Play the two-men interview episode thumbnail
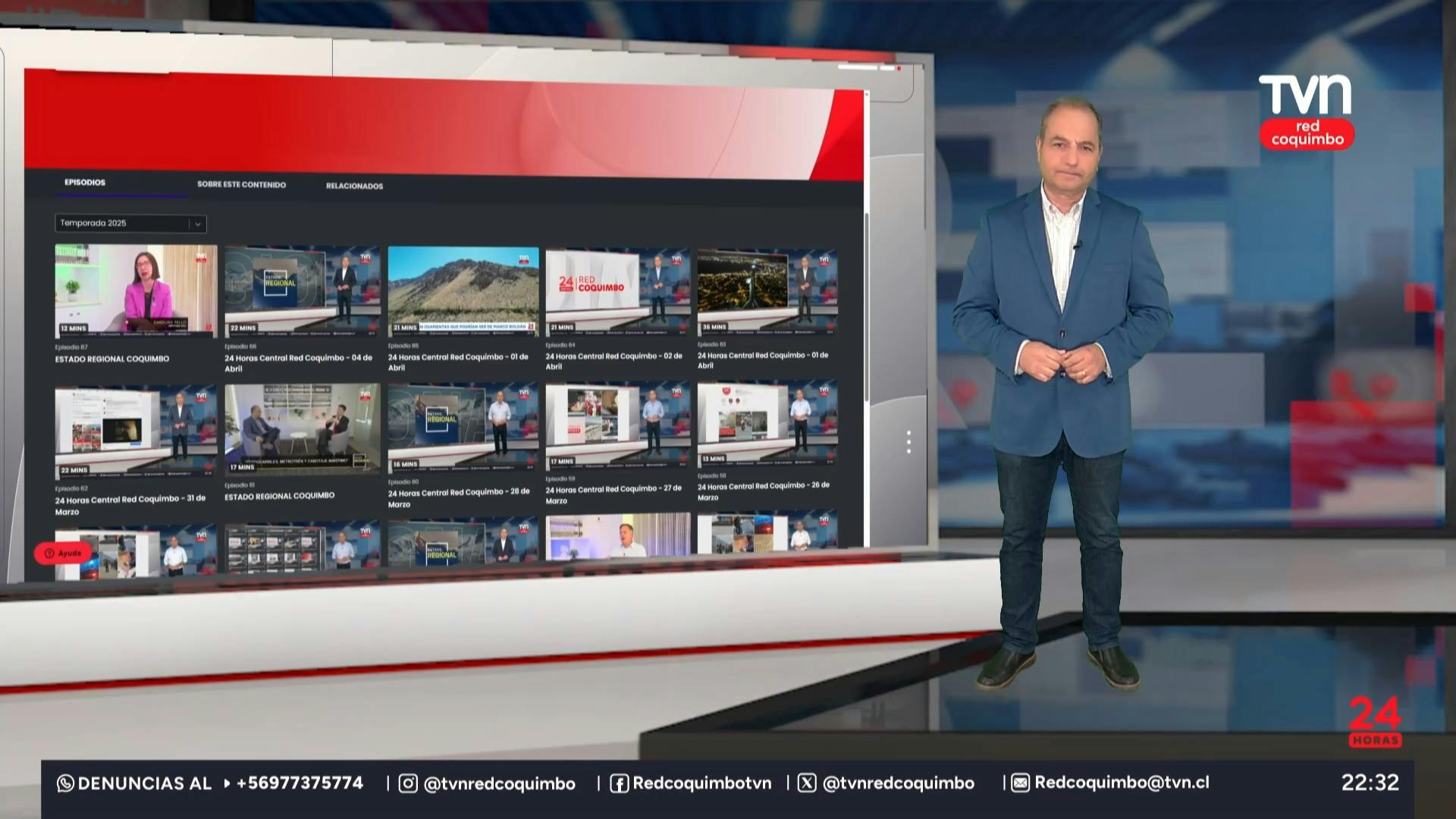Viewport: 1456px width, 819px height. point(303,429)
